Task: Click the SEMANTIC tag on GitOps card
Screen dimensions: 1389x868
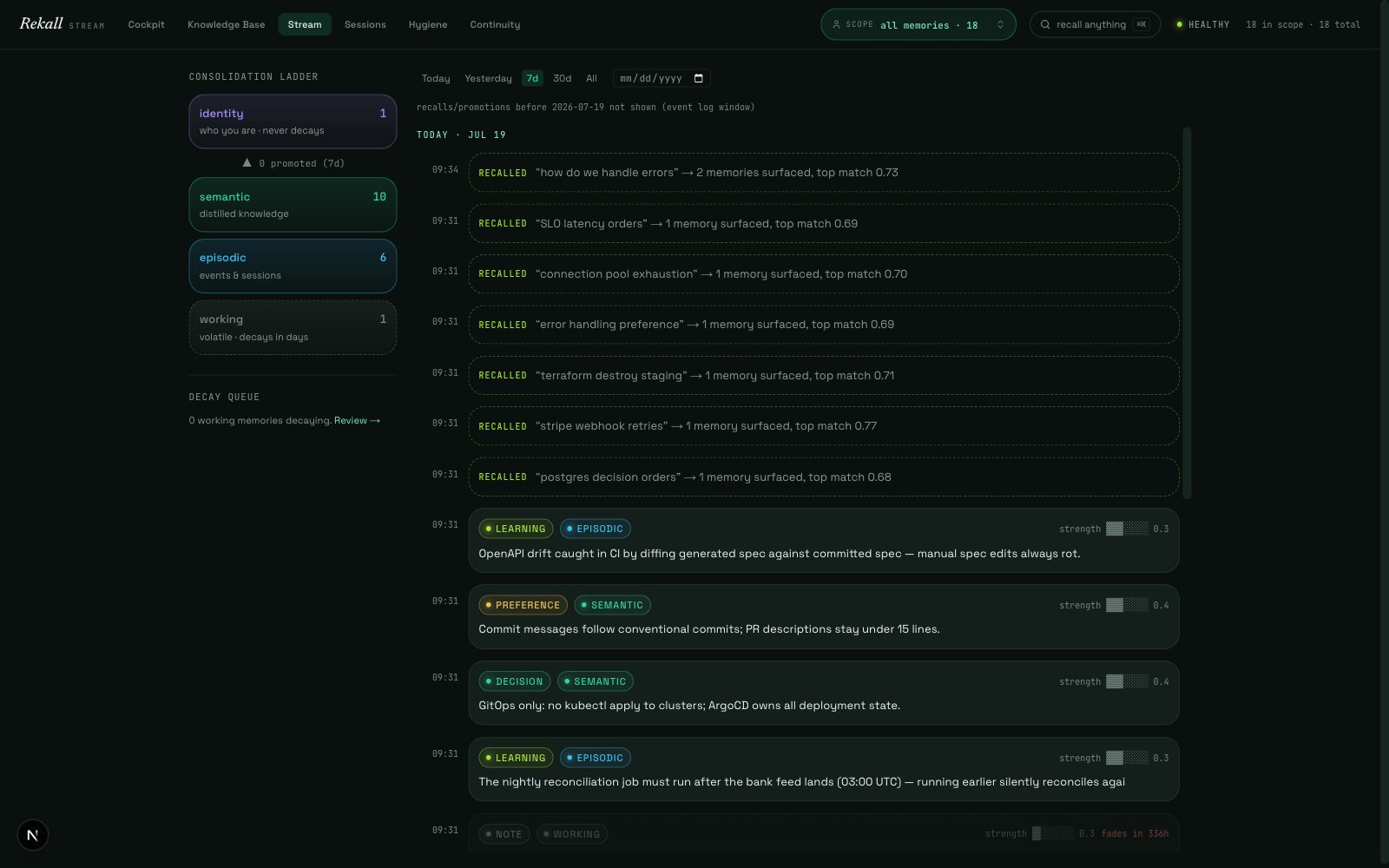Action: click(596, 681)
